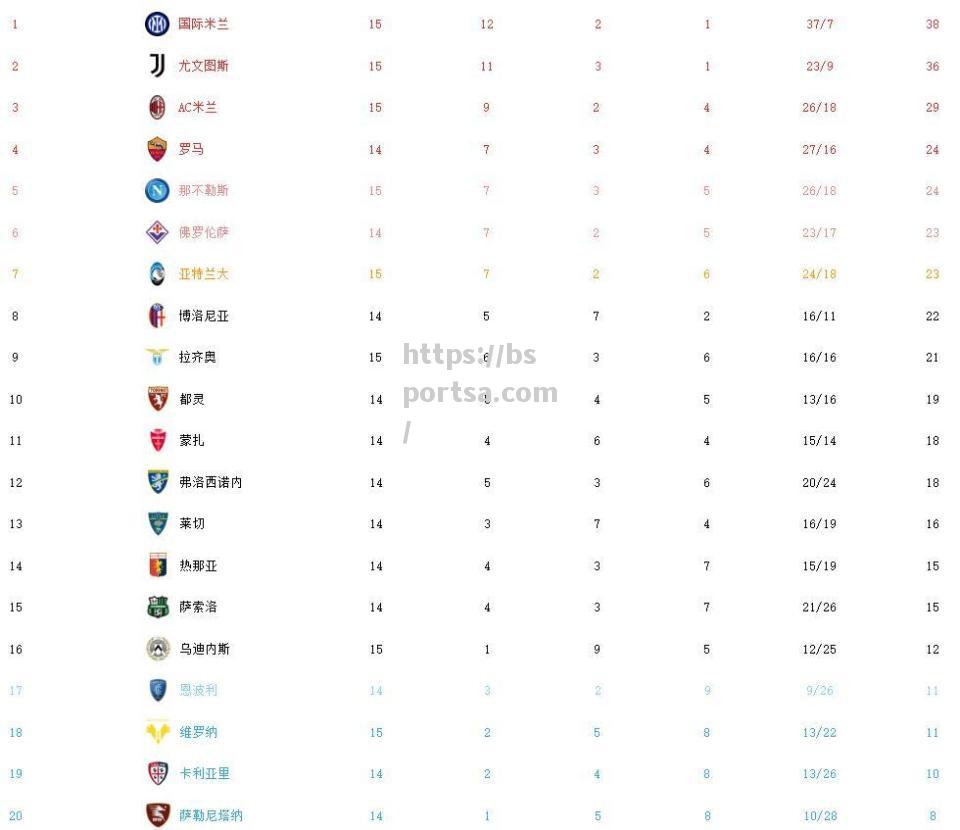Open team name 尤文图斯

[x=203, y=65]
